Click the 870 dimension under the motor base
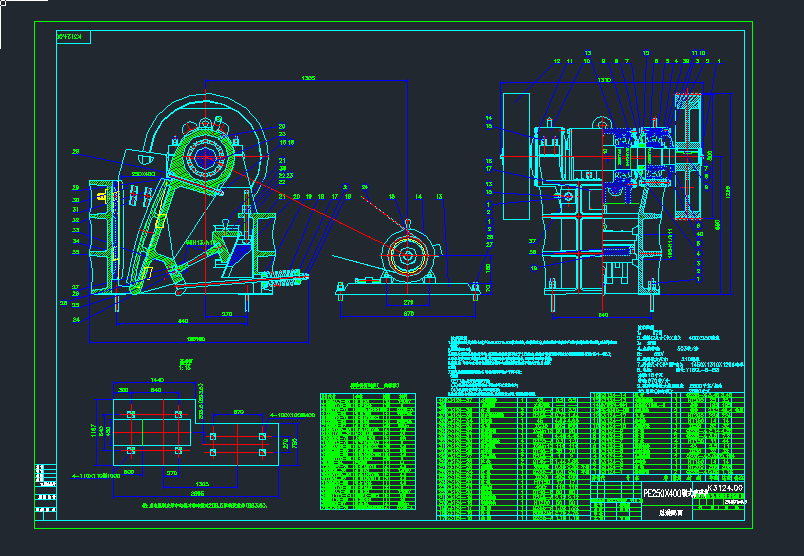 pos(408,315)
